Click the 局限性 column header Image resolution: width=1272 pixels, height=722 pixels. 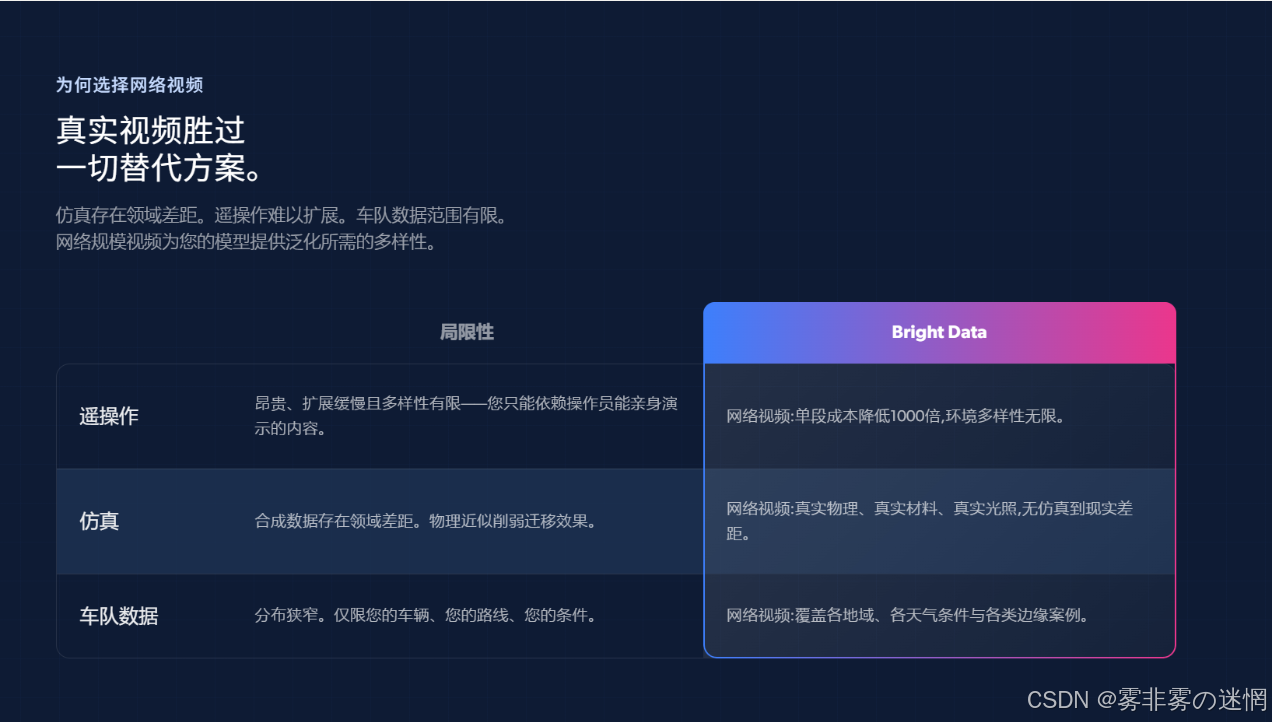click(x=467, y=332)
